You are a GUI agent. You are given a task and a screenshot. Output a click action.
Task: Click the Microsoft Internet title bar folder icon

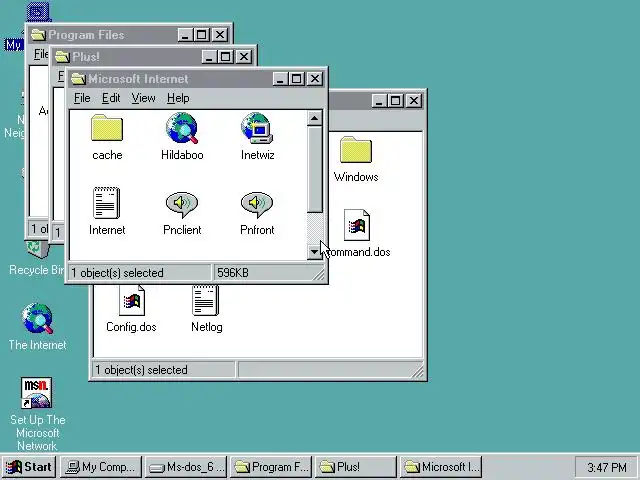[x=78, y=79]
